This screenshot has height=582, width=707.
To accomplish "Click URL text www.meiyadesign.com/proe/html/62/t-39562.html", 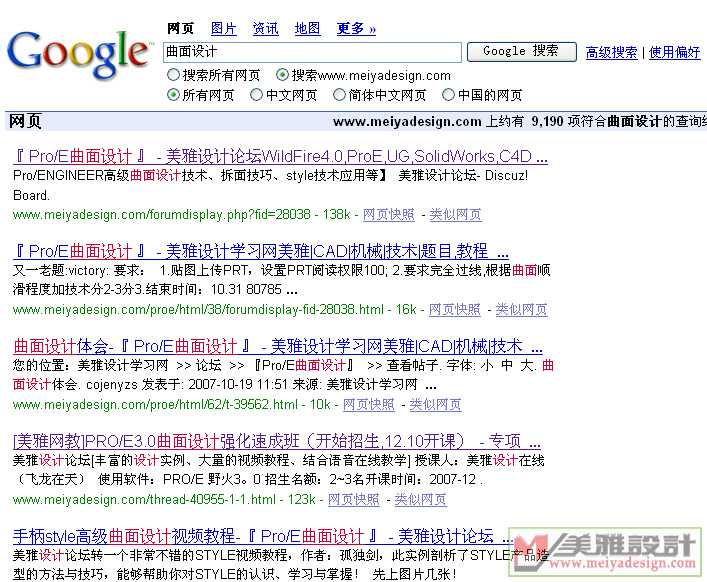I will click(156, 405).
